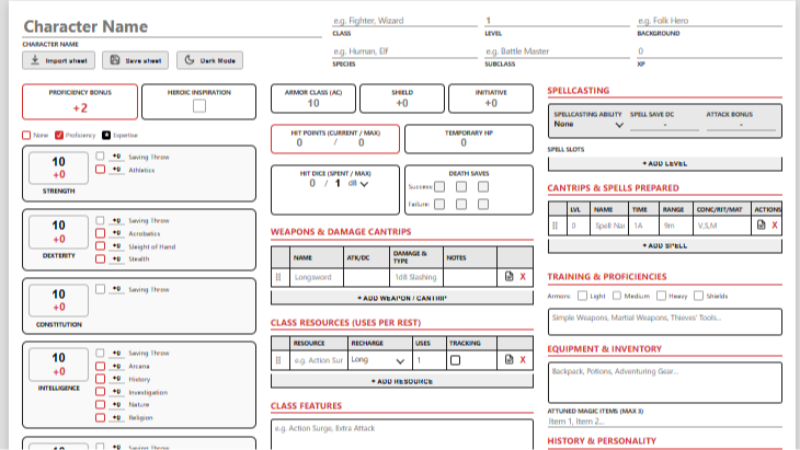Enable Light armor training checkbox

click(x=582, y=295)
